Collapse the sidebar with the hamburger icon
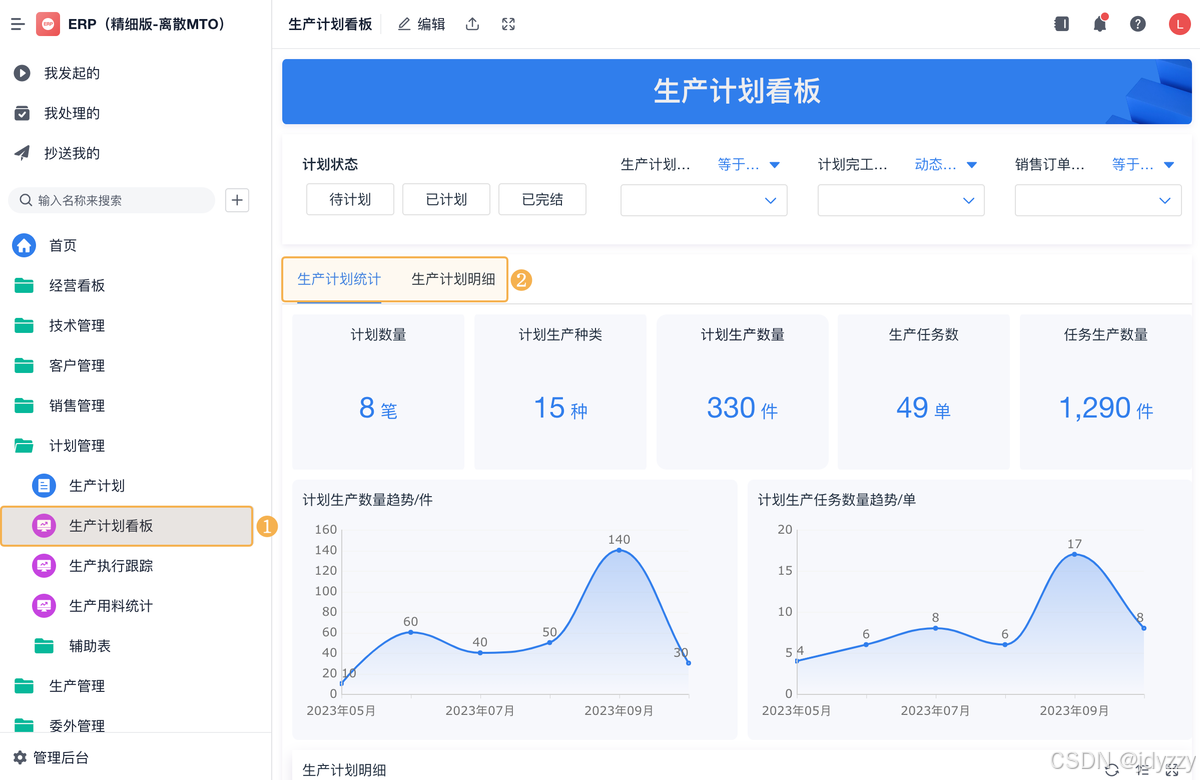 18,24
